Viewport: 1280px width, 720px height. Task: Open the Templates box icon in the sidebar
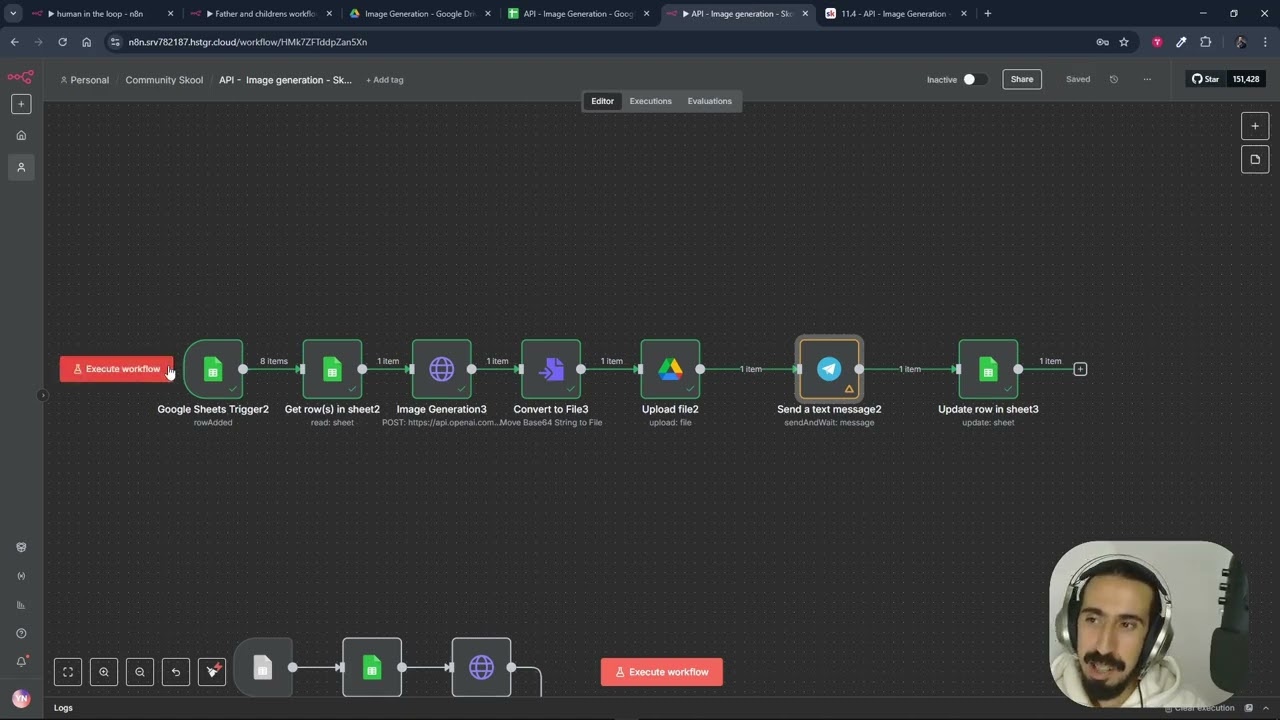21,547
